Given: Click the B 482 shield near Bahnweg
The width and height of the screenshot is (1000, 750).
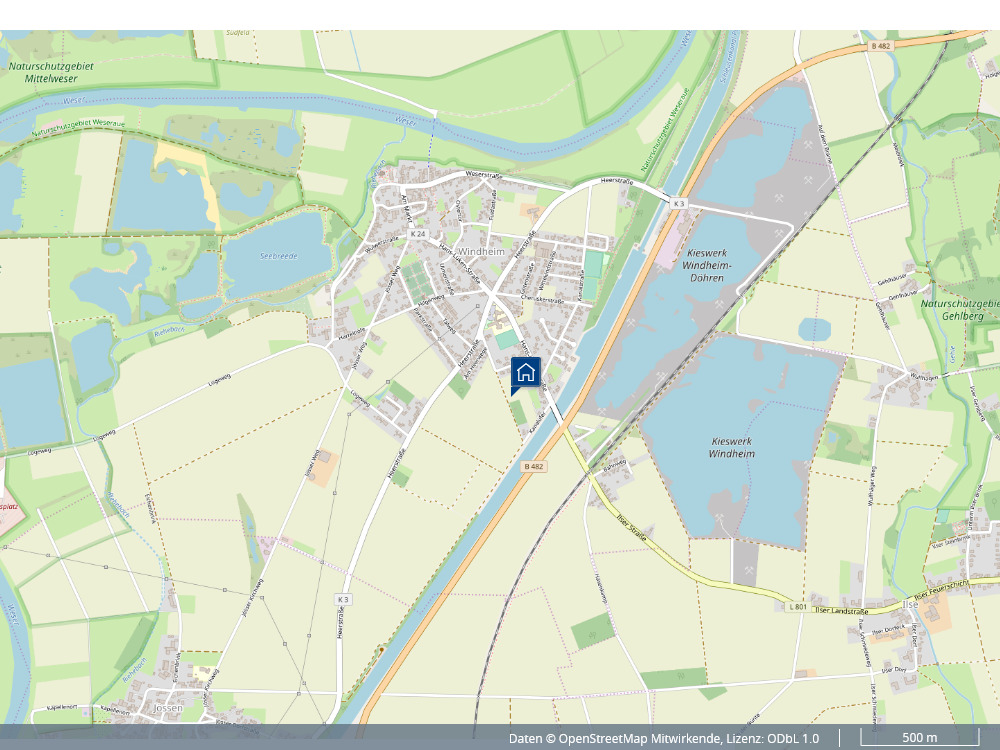Looking at the screenshot, I should [535, 466].
